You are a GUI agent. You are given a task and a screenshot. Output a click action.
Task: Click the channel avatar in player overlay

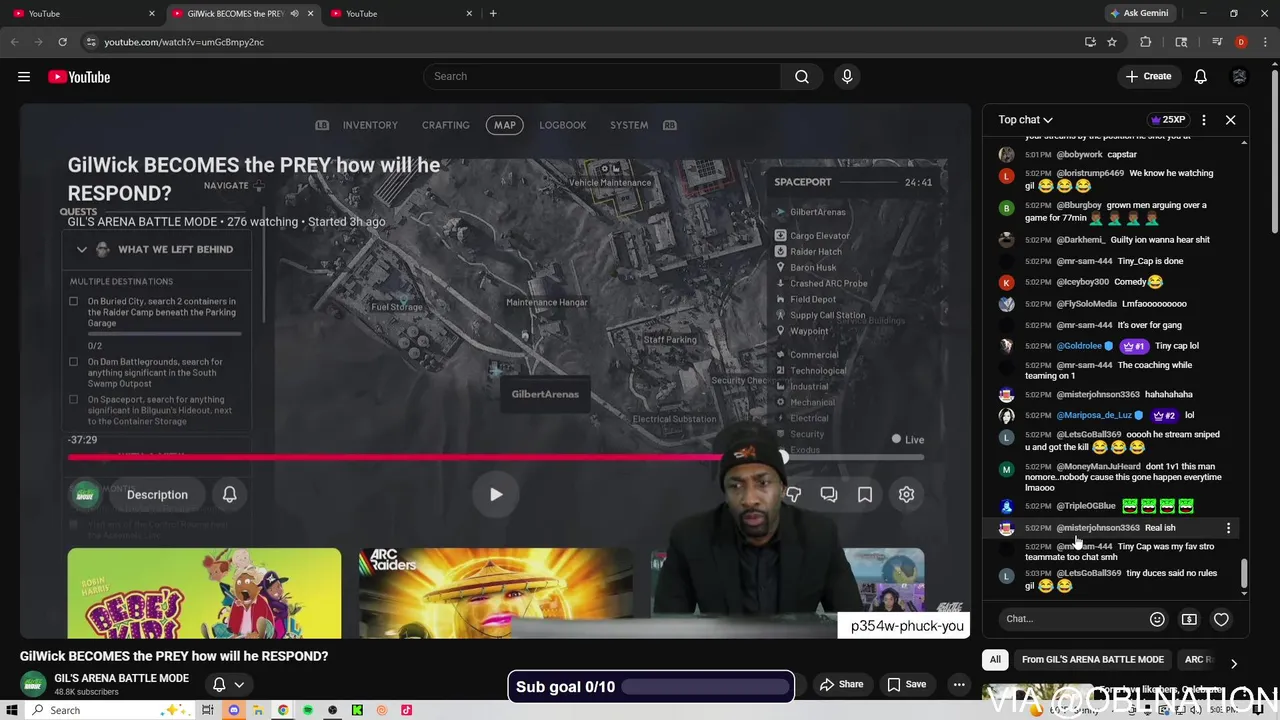[85, 494]
